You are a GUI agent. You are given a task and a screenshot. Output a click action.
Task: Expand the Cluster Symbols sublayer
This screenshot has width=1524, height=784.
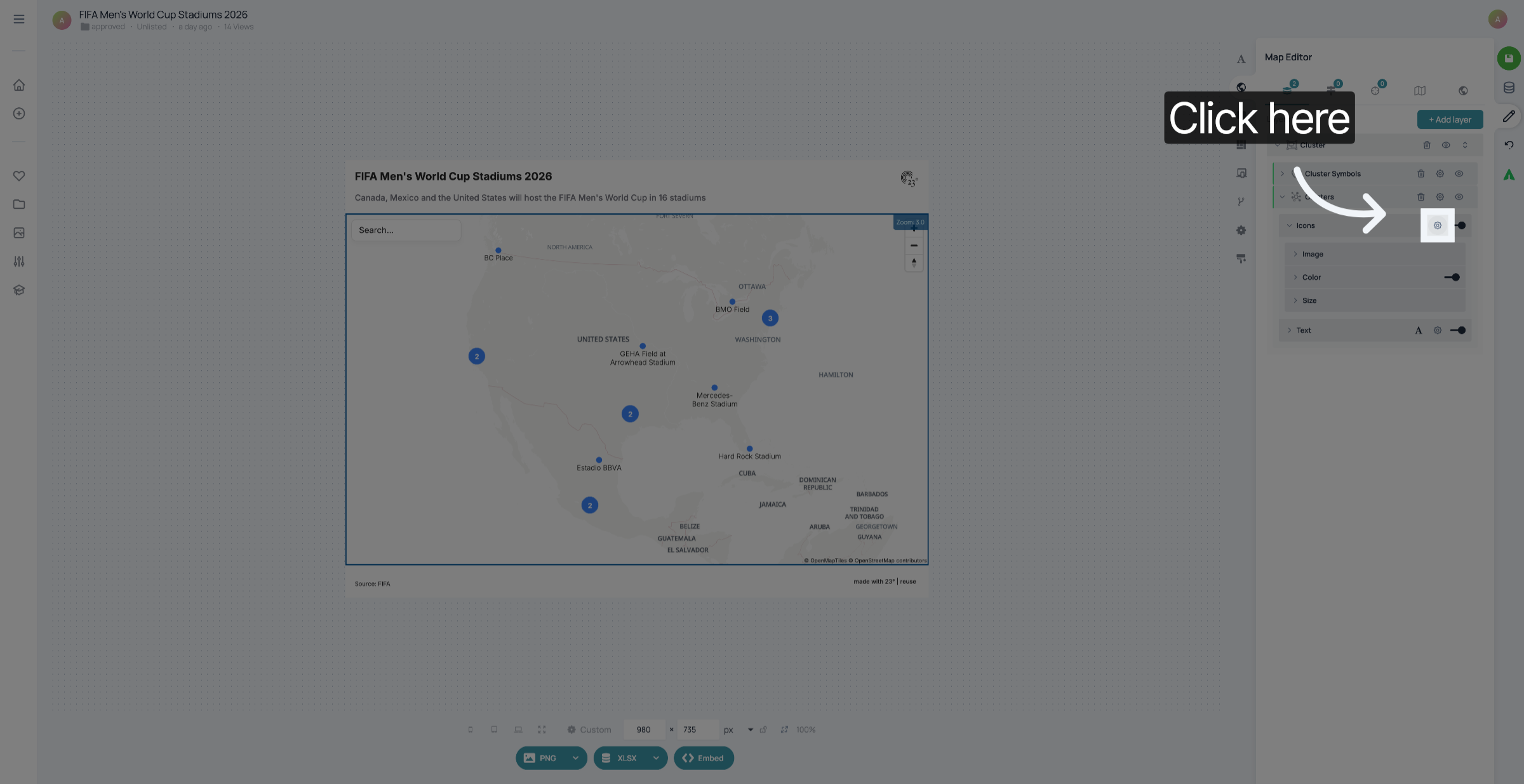1282,174
